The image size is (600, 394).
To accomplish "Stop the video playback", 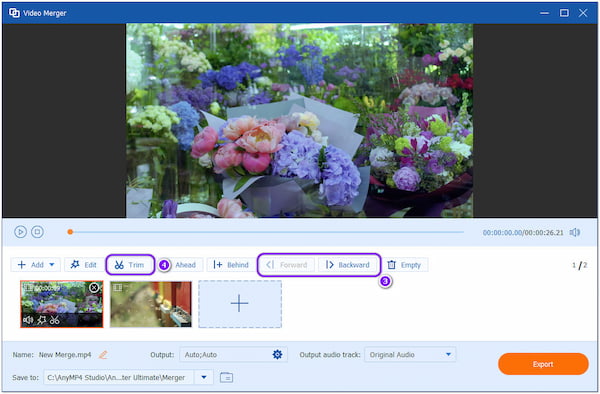I will pyautogui.click(x=38, y=232).
